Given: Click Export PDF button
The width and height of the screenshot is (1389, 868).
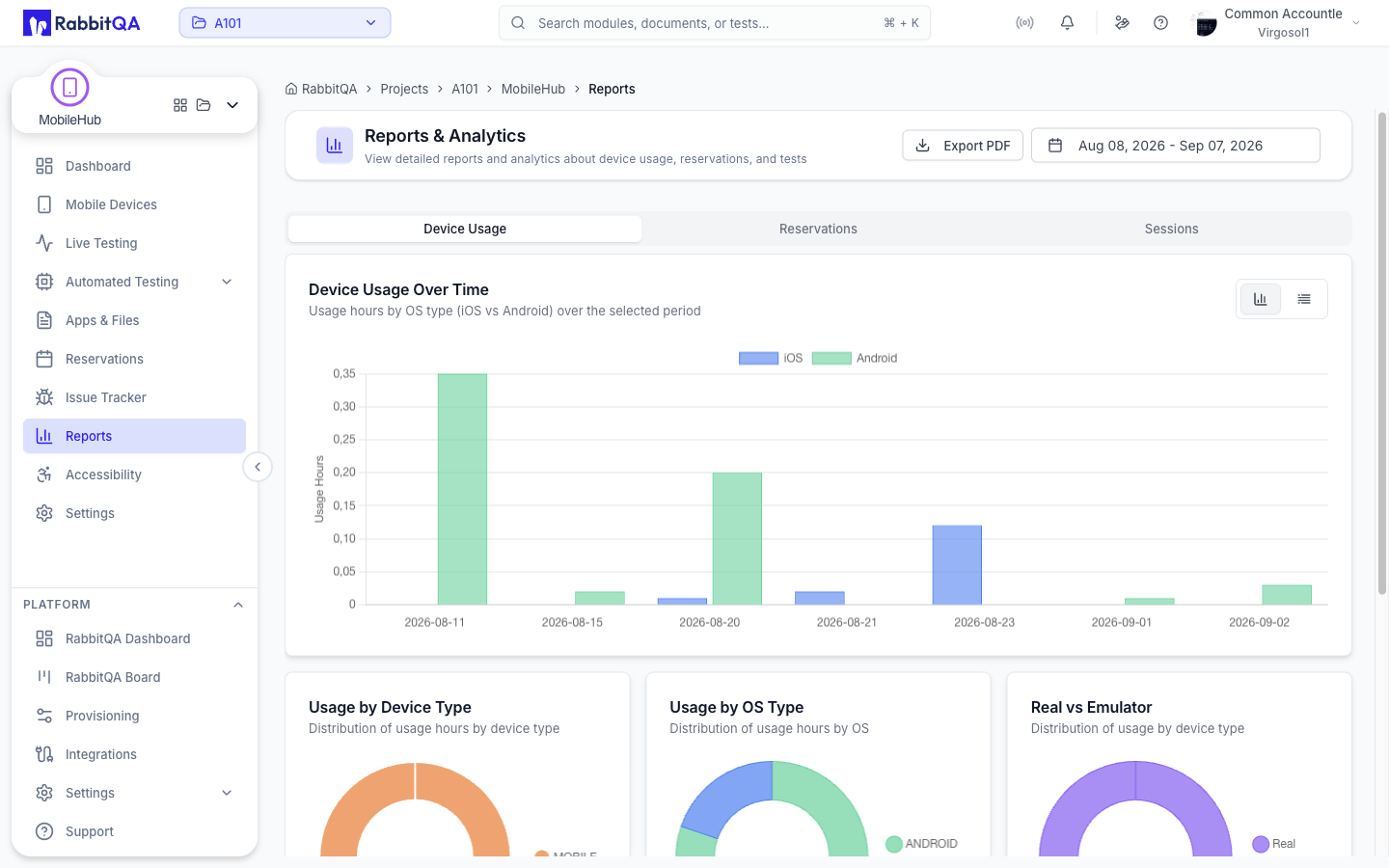Looking at the screenshot, I should [x=963, y=146].
